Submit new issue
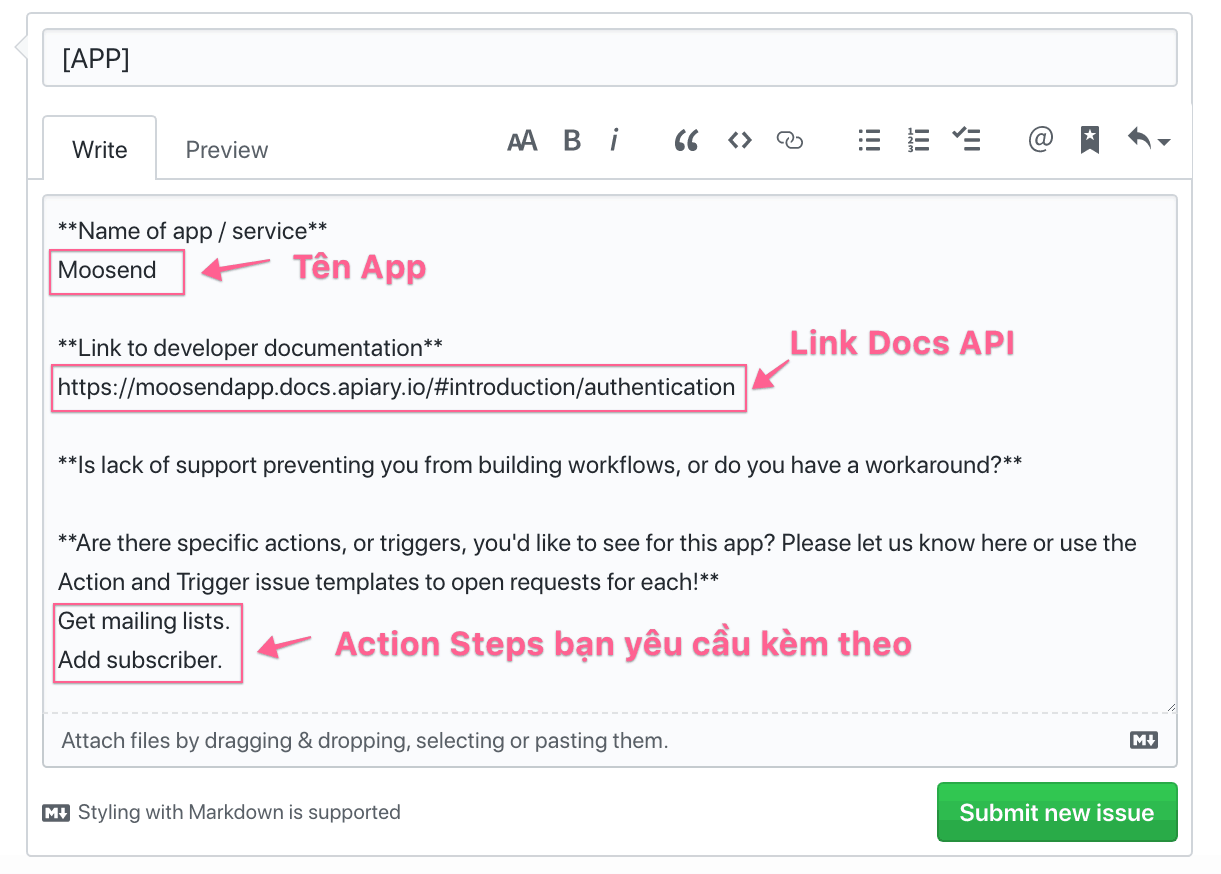Screen dimensions: 1221x874 1057,813
